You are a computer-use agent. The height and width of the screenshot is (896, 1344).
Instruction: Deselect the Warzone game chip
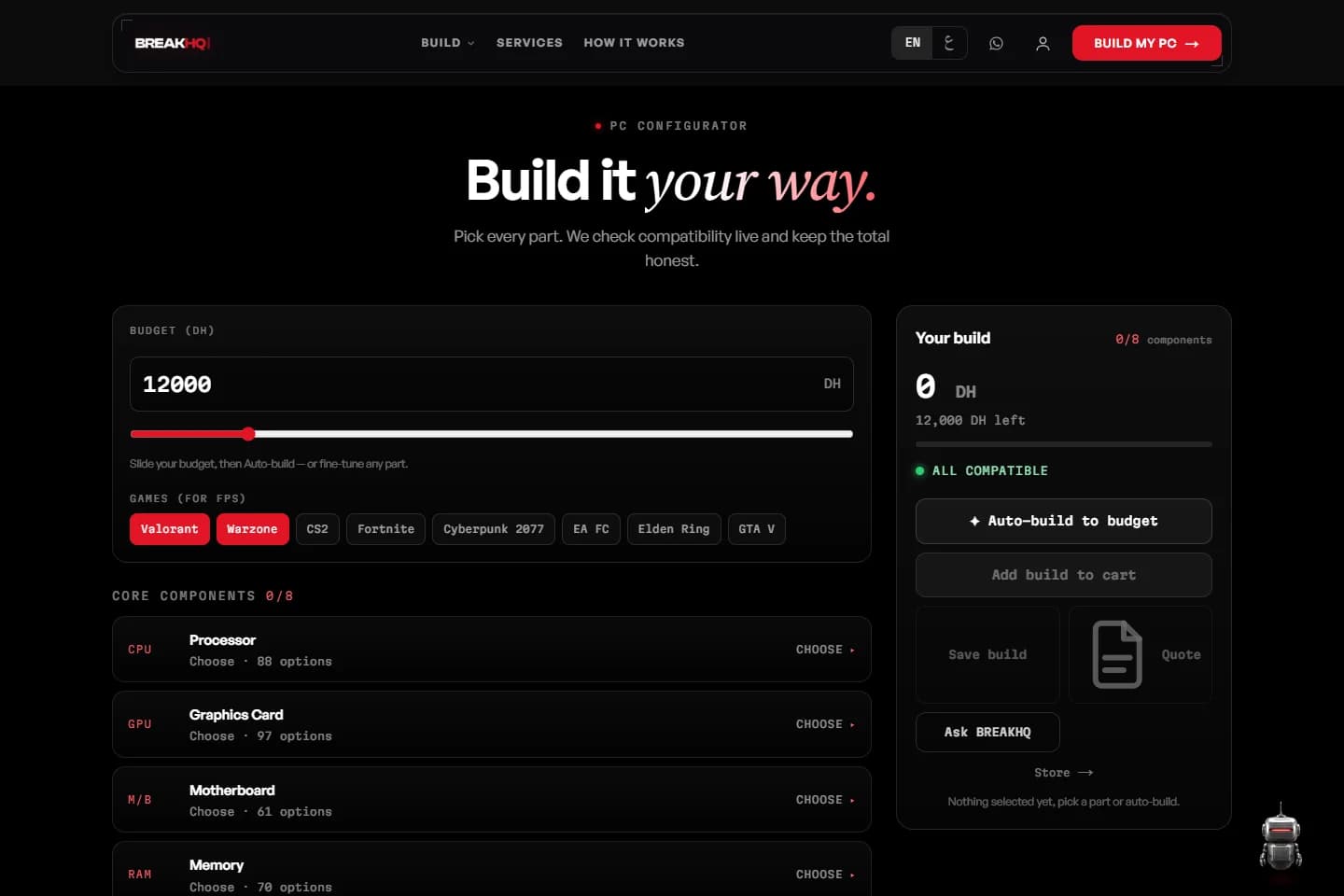pos(252,529)
